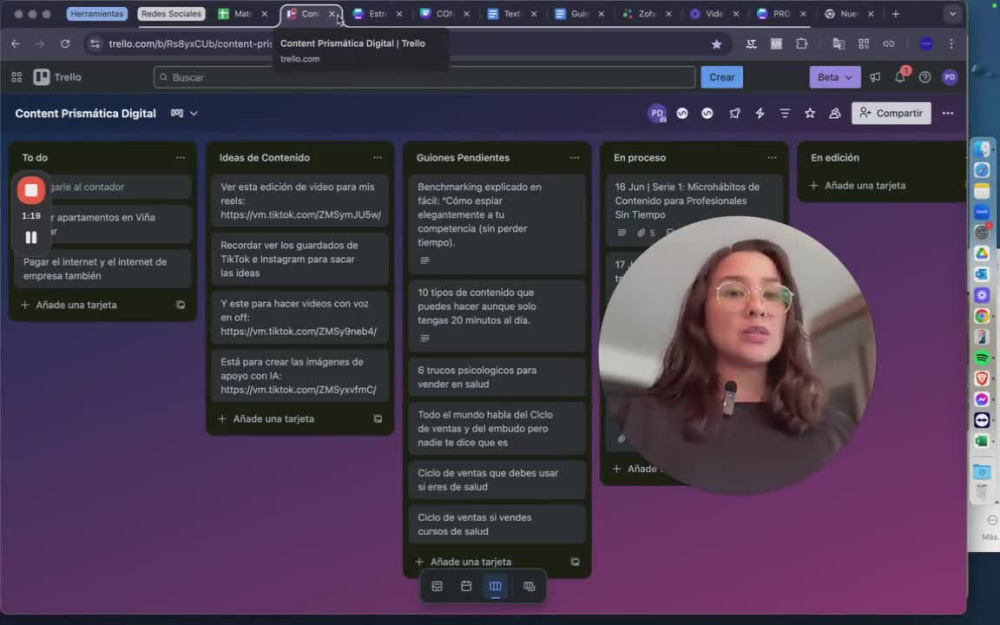Image resolution: width=1000 pixels, height=625 pixels.
Task: Open Inbox from the bottom switcher
Action: pos(437,586)
